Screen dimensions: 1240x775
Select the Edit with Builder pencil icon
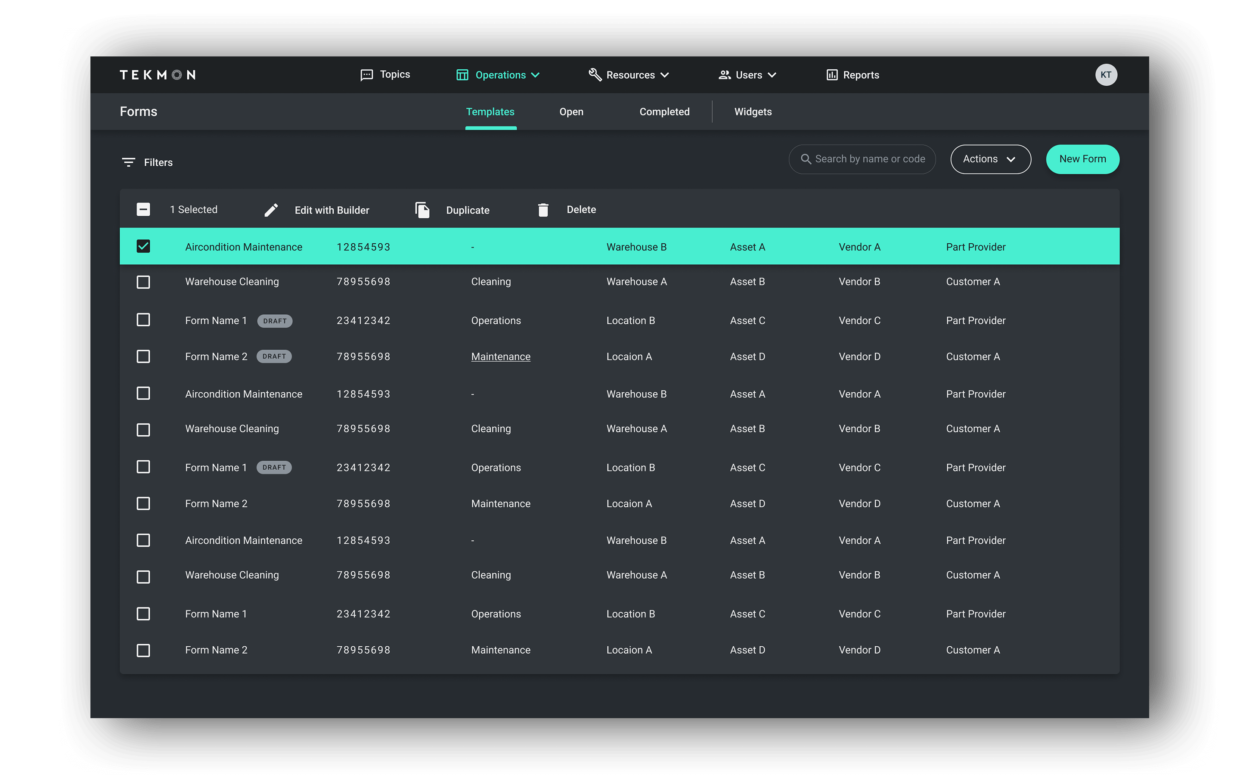270,209
